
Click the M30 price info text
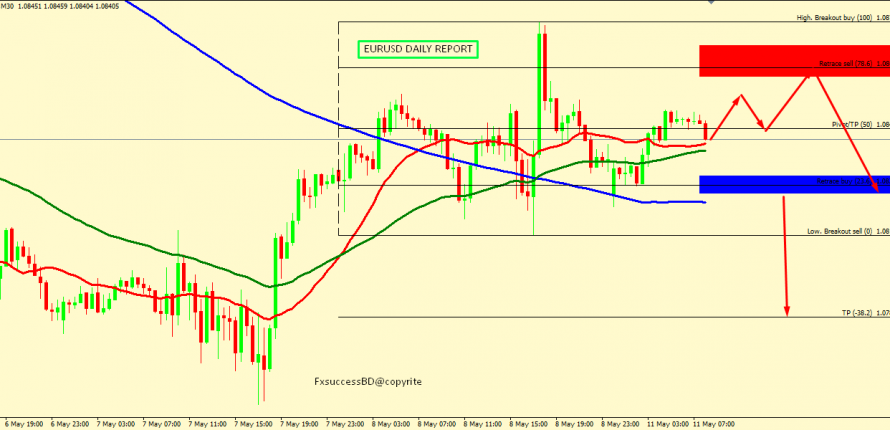(60, 6)
